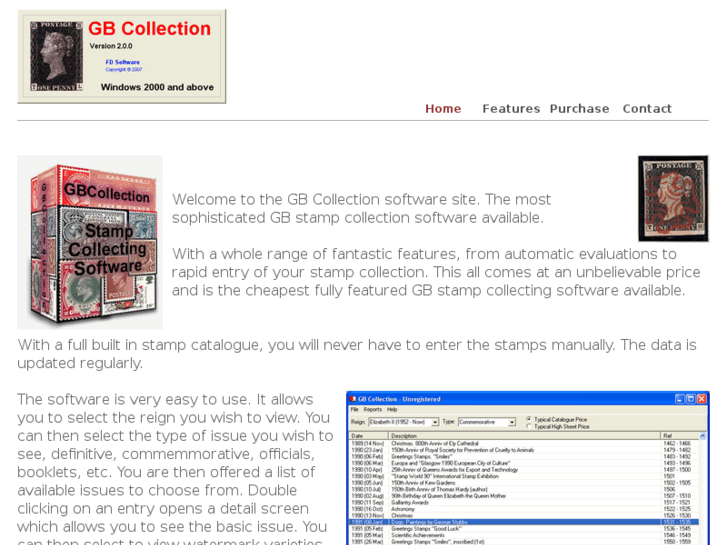Open the Contact page
Screen dimensions: 727x545
pos(647,109)
